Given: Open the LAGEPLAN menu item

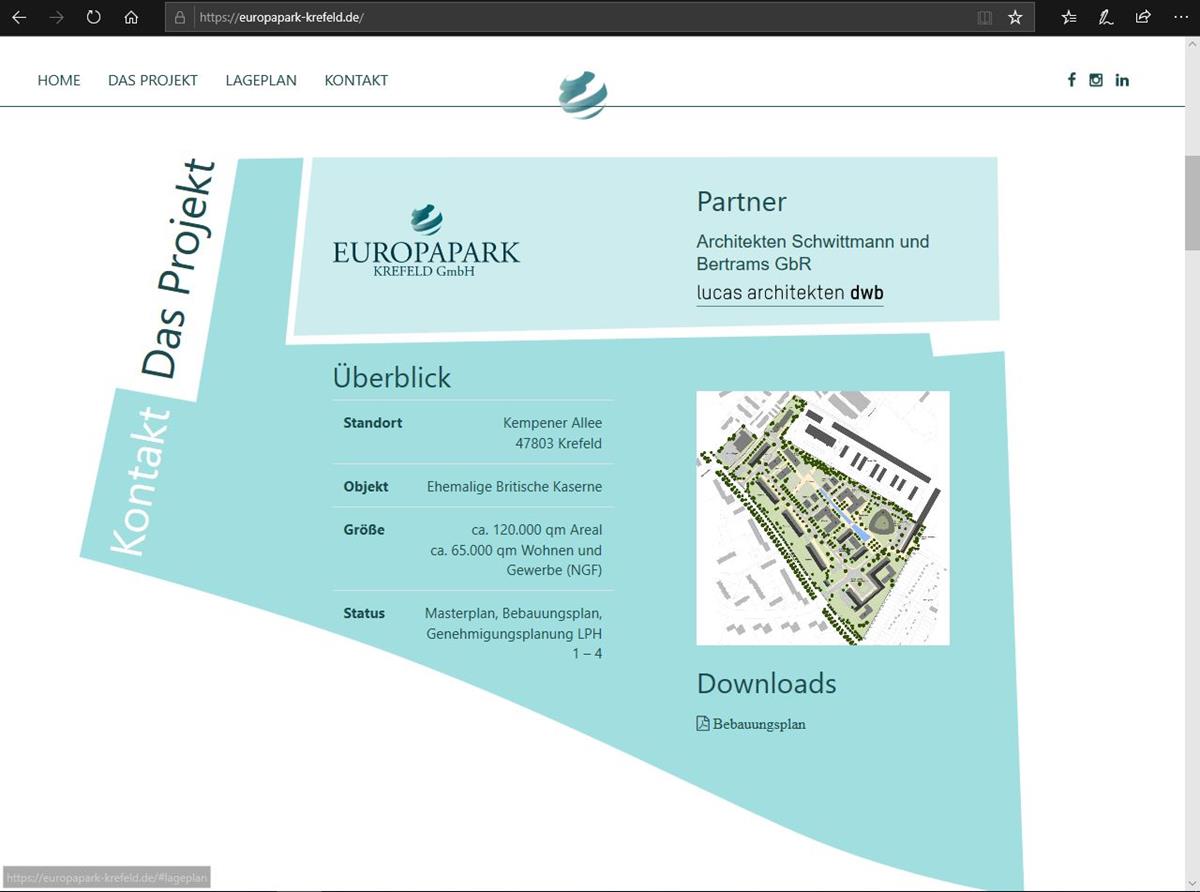Looking at the screenshot, I should (x=261, y=80).
